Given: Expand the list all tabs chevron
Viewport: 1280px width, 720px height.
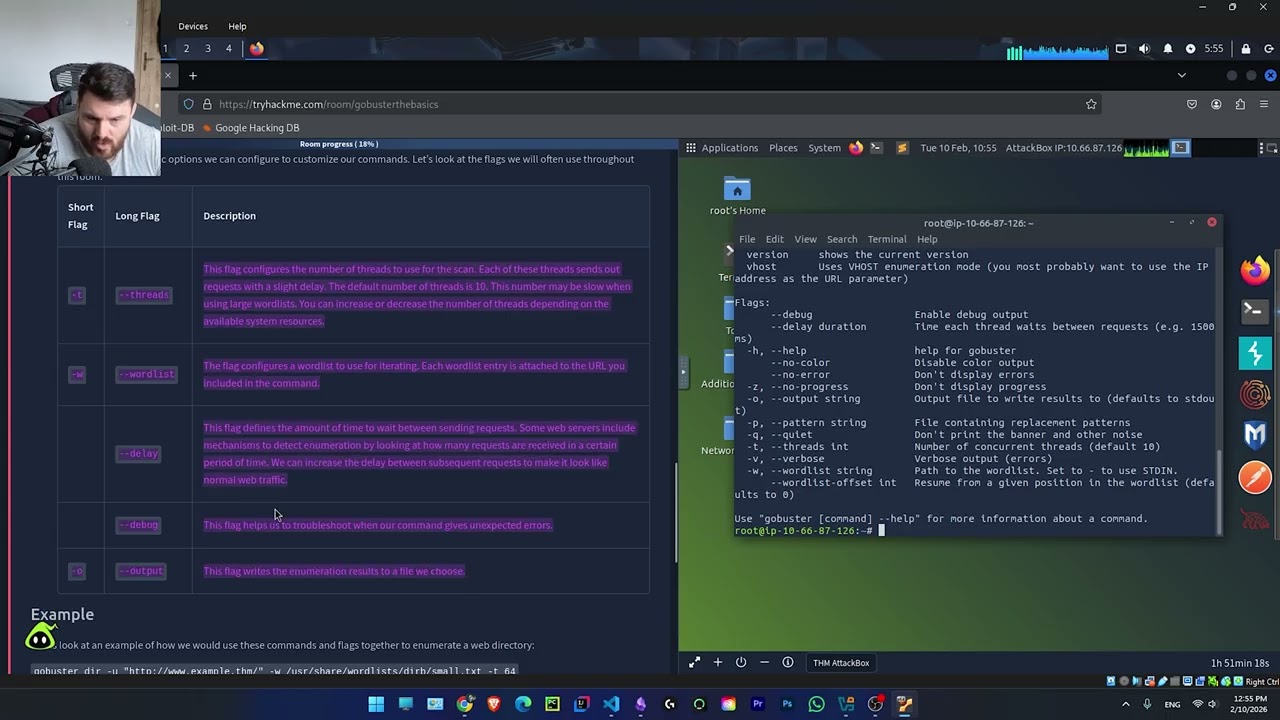Looking at the screenshot, I should [1181, 75].
